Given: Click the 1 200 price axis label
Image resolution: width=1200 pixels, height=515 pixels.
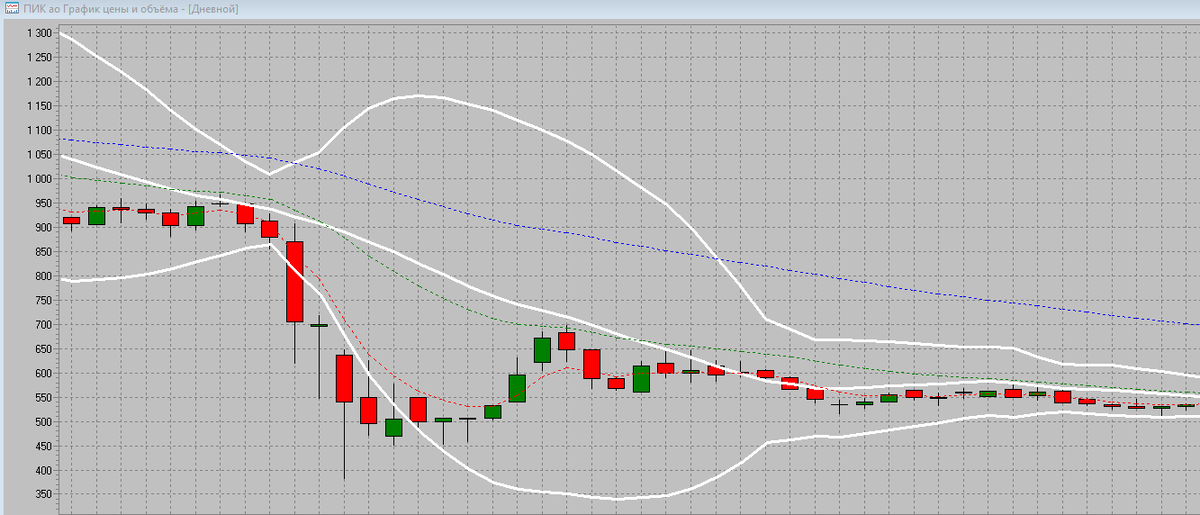Looking at the screenshot, I should [39, 82].
